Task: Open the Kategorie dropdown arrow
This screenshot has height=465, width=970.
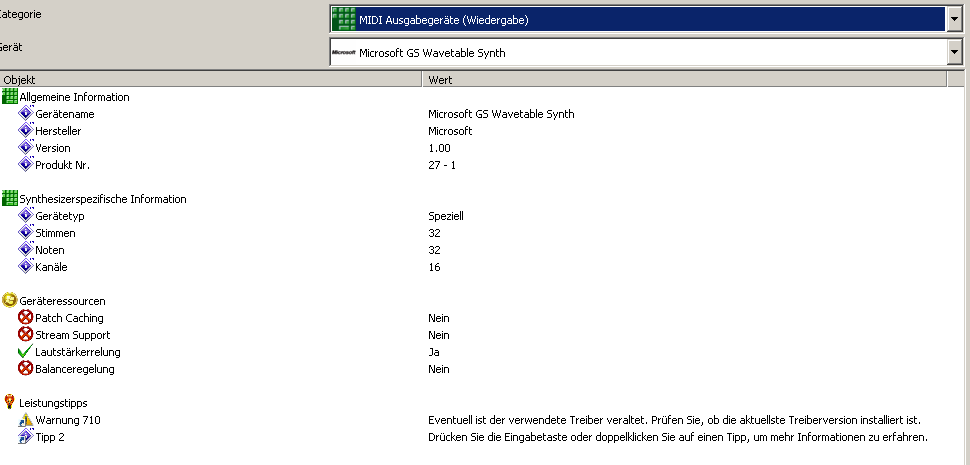Action: pyautogui.click(x=954, y=19)
